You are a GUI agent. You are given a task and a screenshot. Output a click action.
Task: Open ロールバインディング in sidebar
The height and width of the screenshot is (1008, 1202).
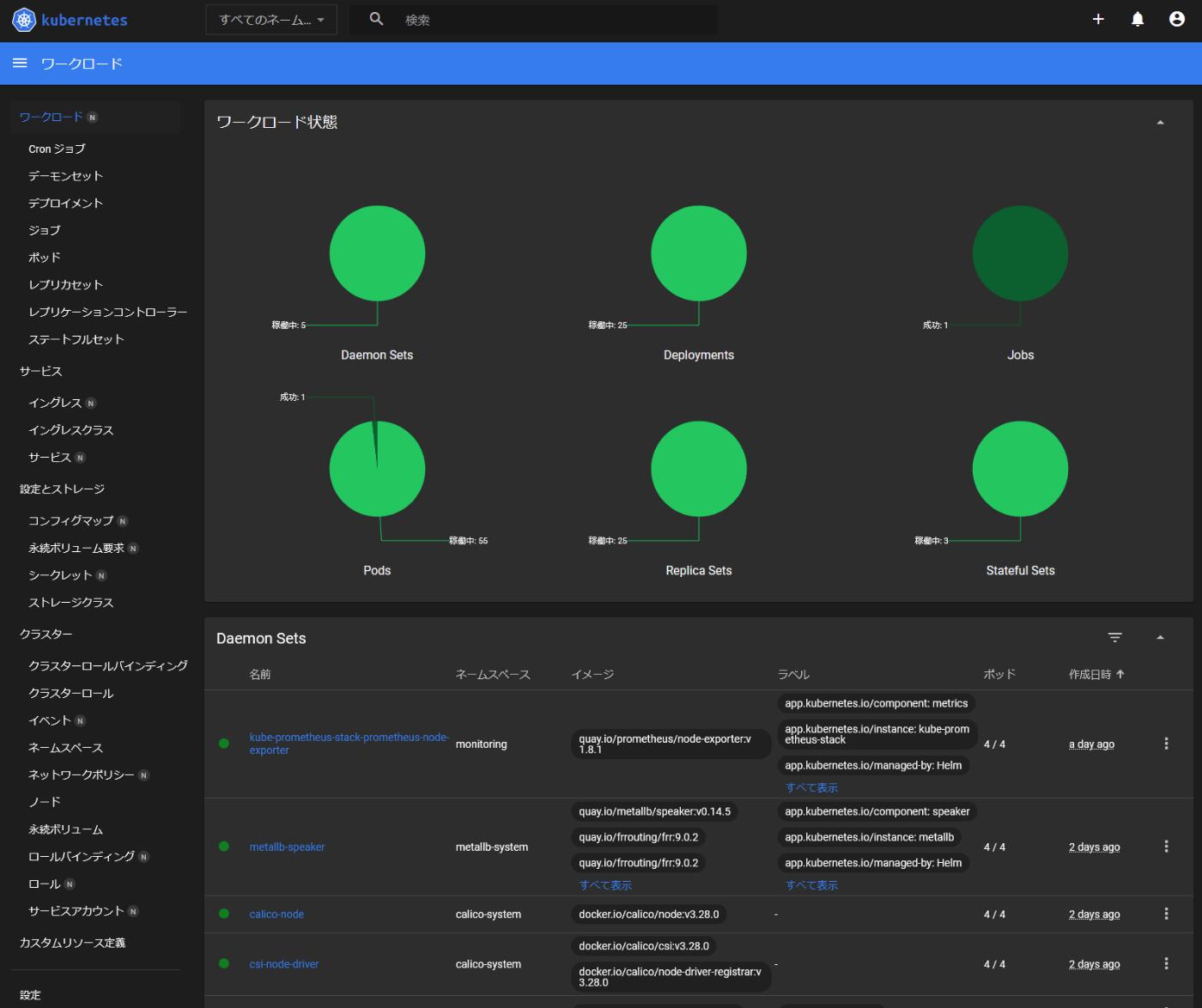click(82, 857)
